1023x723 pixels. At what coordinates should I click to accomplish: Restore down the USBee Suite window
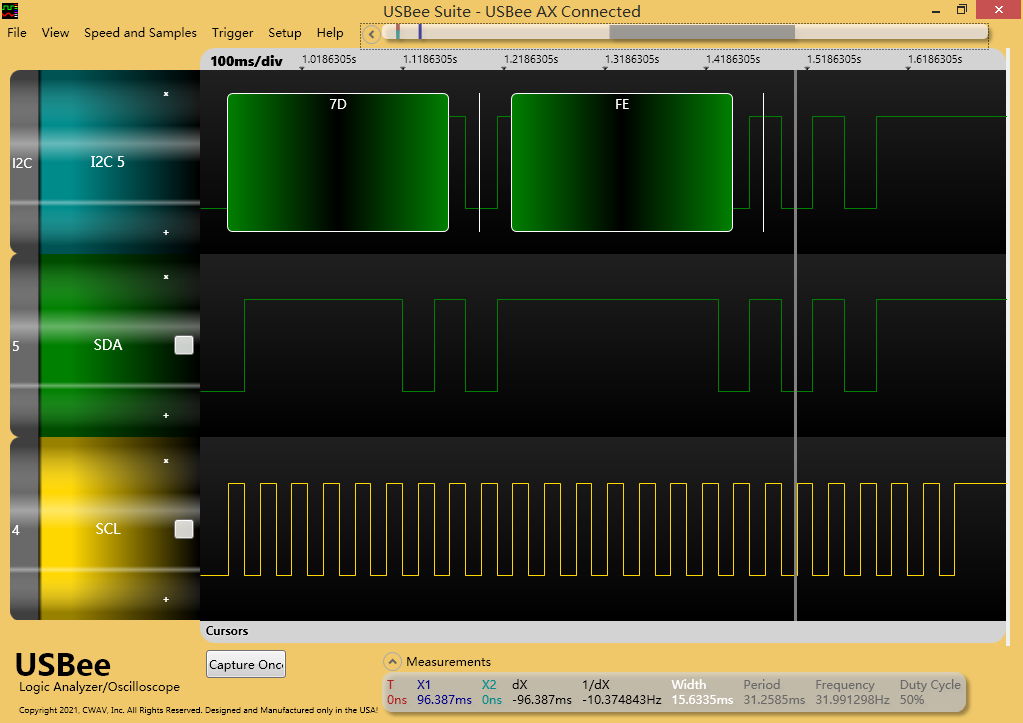tap(962, 10)
